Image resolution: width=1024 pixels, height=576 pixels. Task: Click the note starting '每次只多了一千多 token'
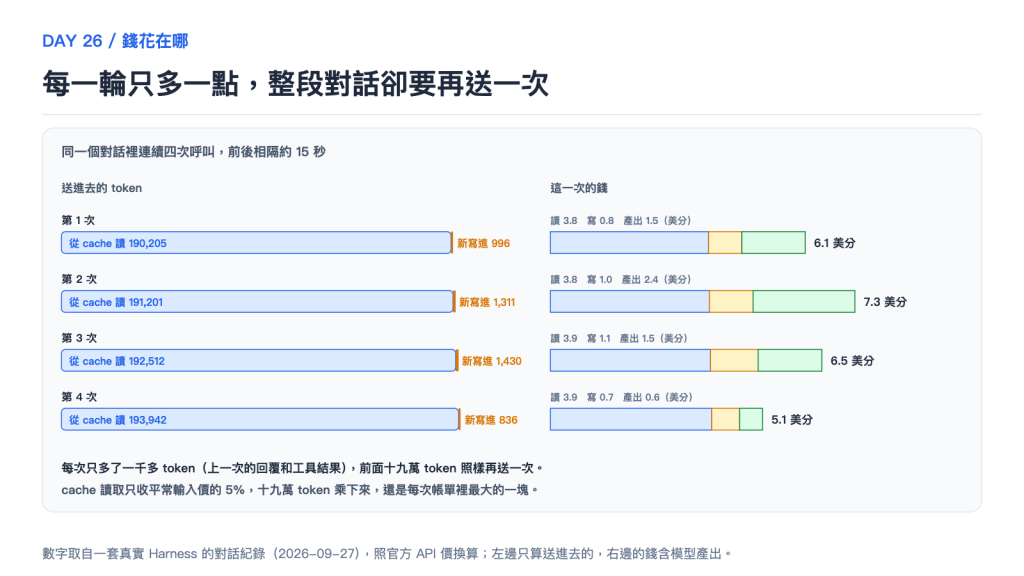click(x=302, y=468)
